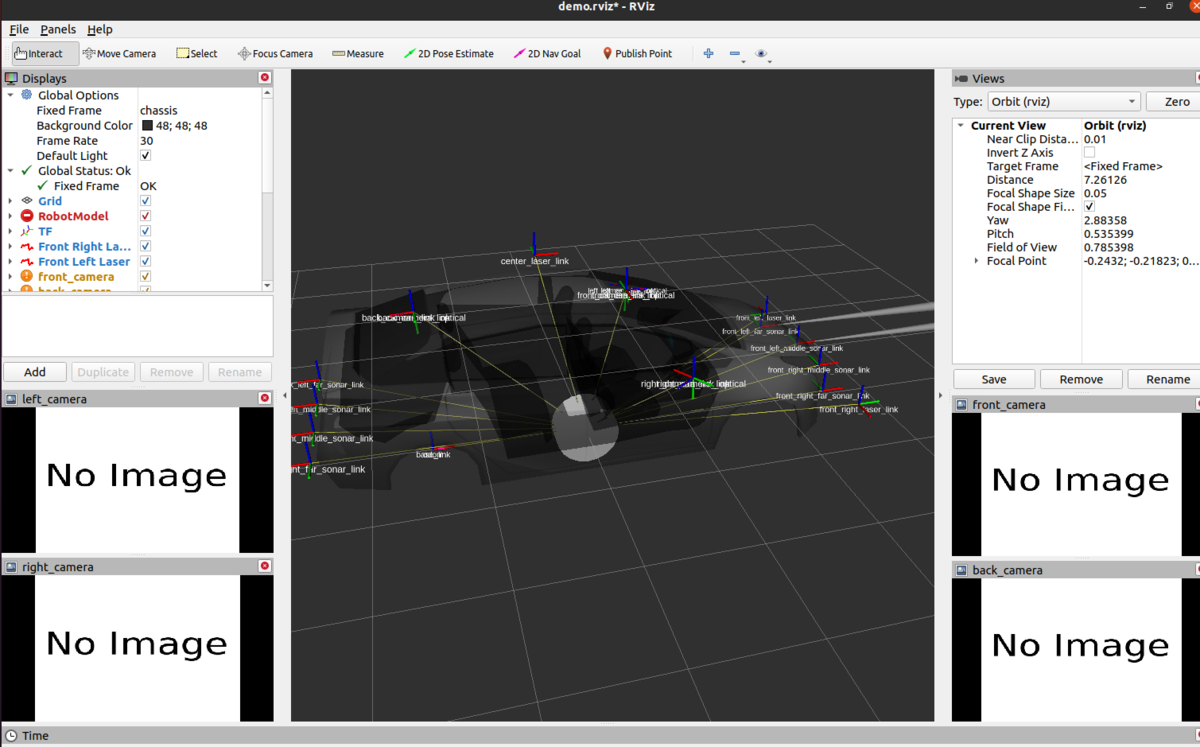Disable the Grid display checkbox

pyautogui.click(x=146, y=201)
